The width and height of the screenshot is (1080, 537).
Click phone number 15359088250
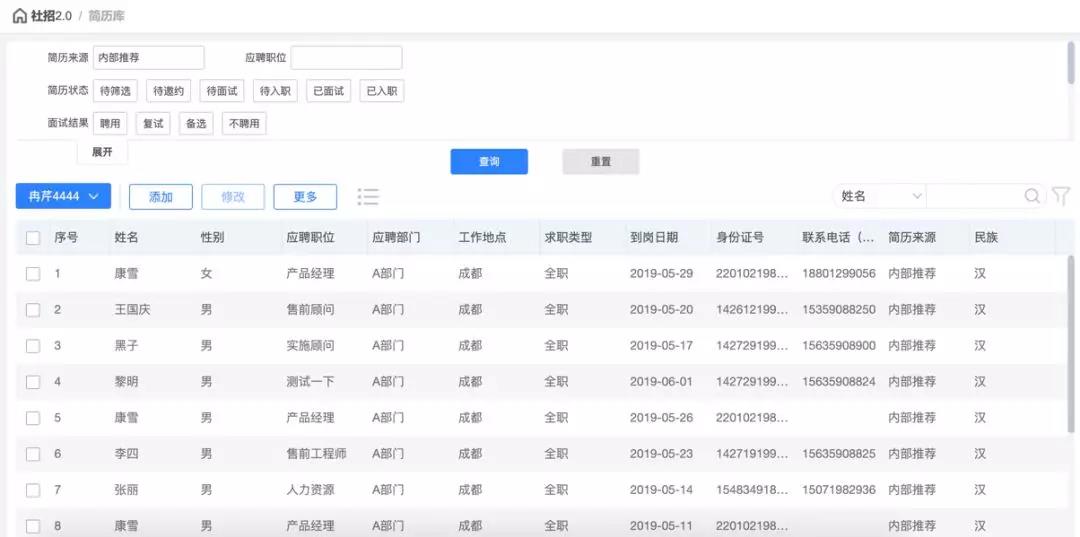[x=839, y=310]
